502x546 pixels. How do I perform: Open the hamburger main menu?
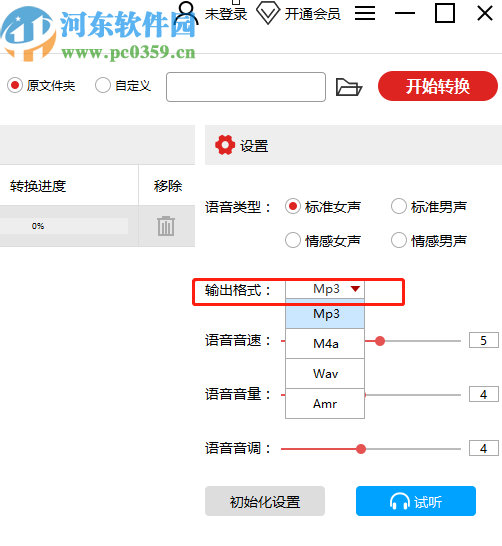365,13
